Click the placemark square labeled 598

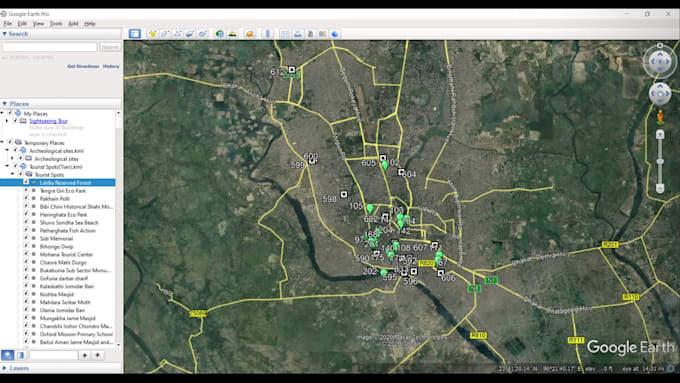pyautogui.click(x=344, y=194)
